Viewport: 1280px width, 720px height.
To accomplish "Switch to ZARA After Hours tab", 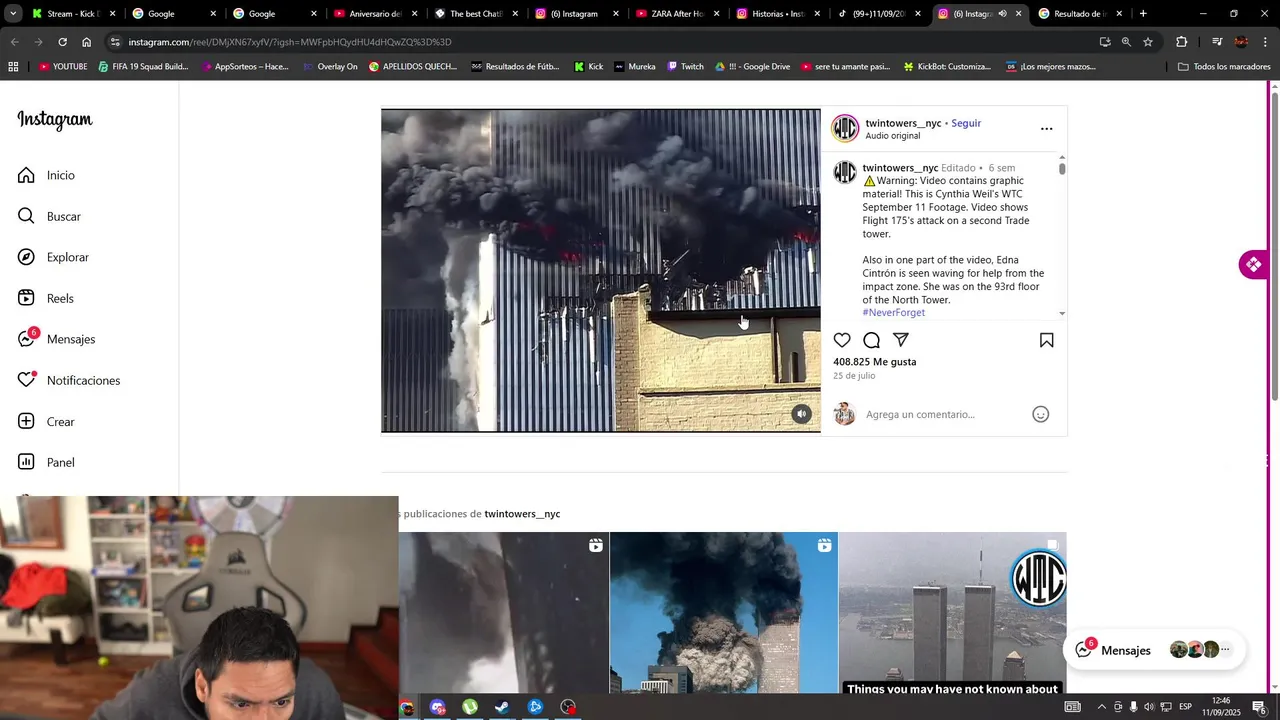I will pyautogui.click(x=676, y=14).
